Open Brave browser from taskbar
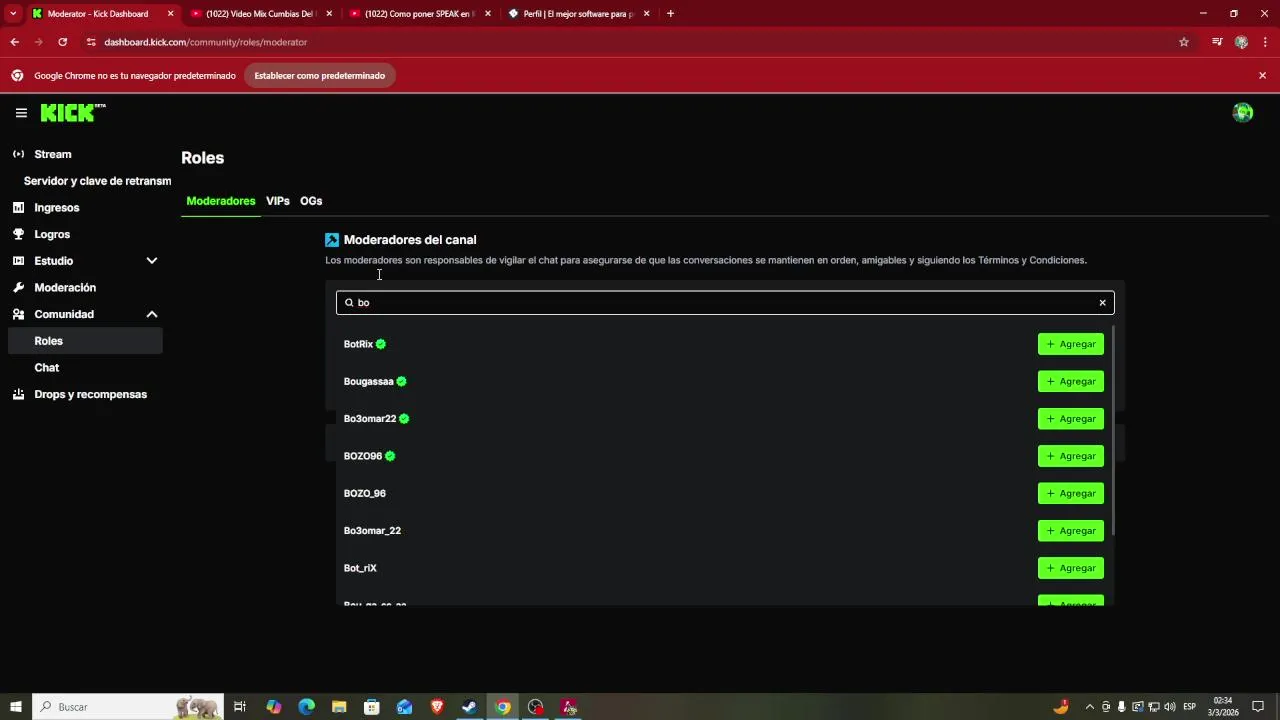The image size is (1280, 720). pos(437,707)
